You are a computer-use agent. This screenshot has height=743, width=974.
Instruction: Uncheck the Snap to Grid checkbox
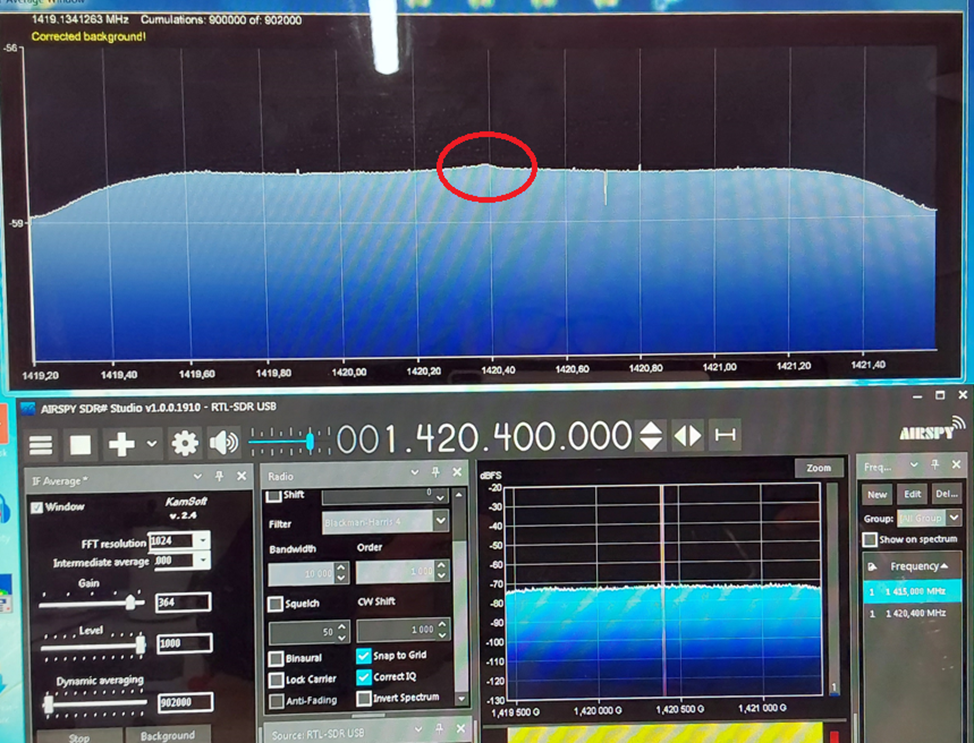point(364,656)
